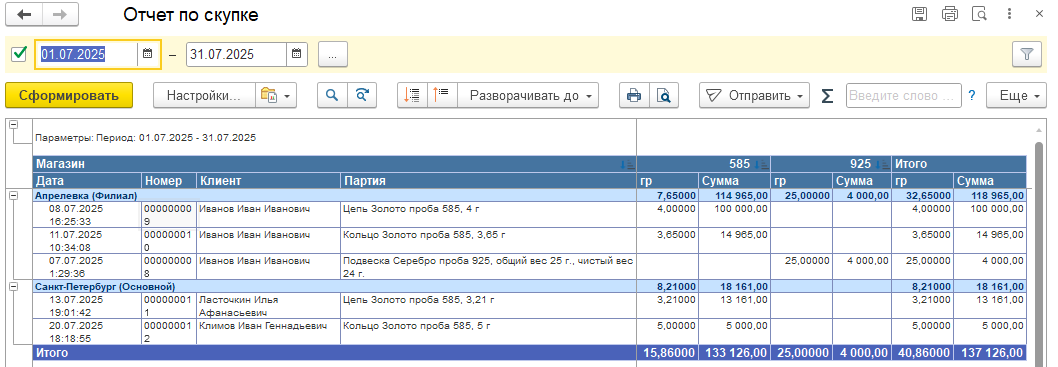Click sort icon next to 585 header
This screenshot has height=367, width=1058.
point(761,165)
